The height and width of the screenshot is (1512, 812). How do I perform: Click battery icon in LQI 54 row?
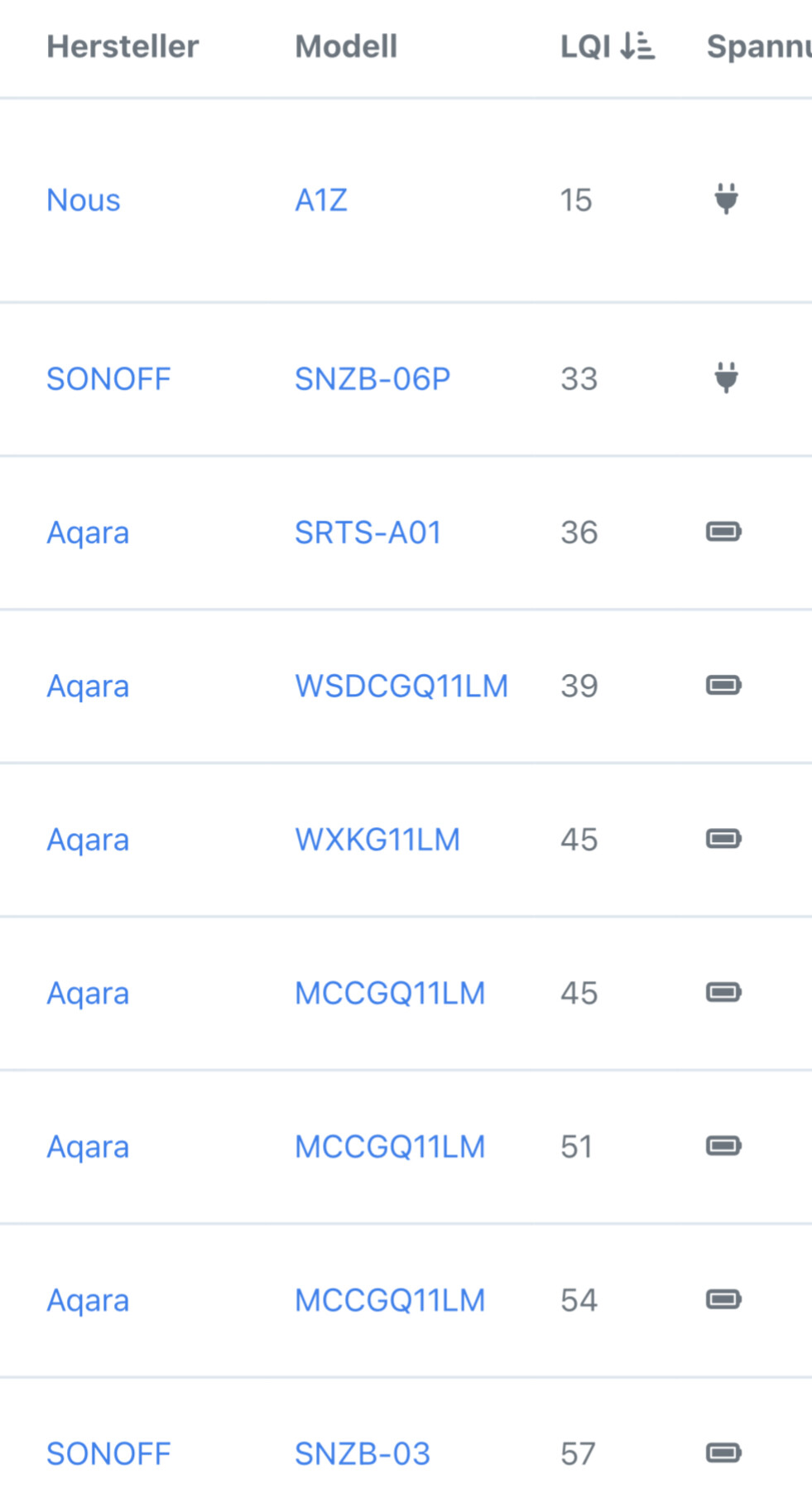click(723, 1299)
